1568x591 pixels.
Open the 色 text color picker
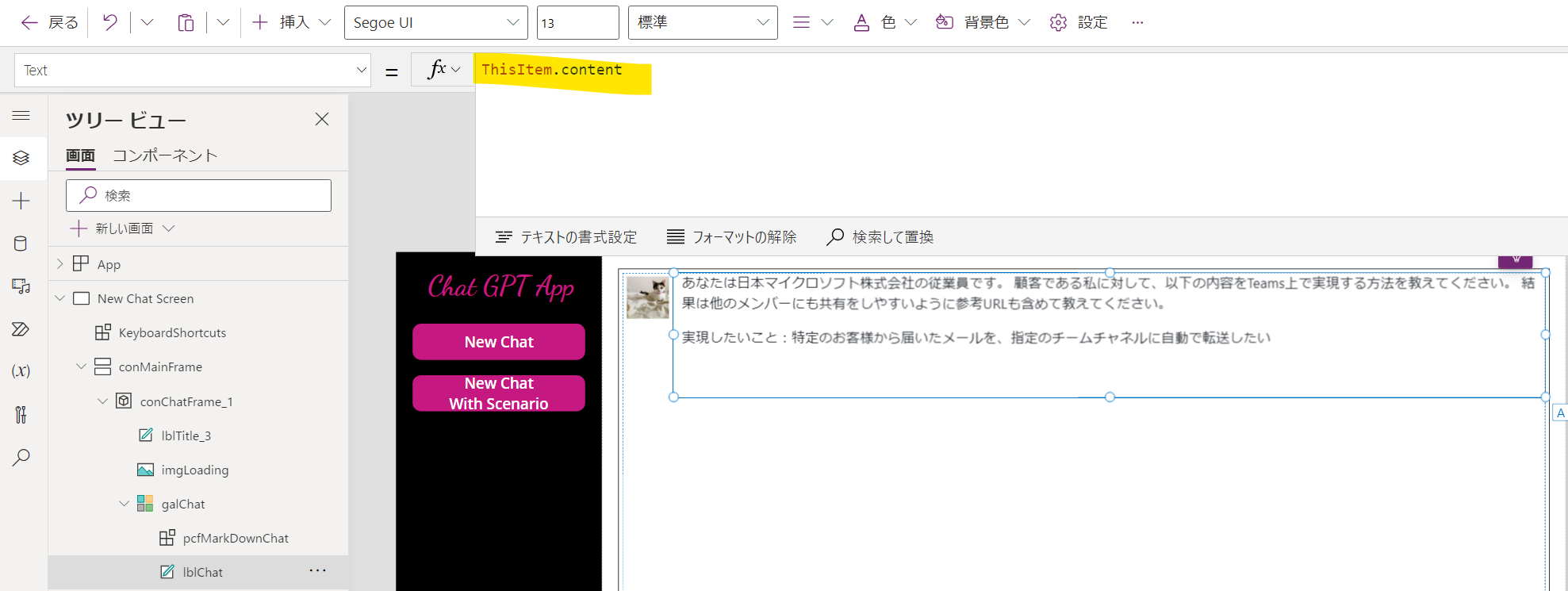pyautogui.click(x=884, y=22)
